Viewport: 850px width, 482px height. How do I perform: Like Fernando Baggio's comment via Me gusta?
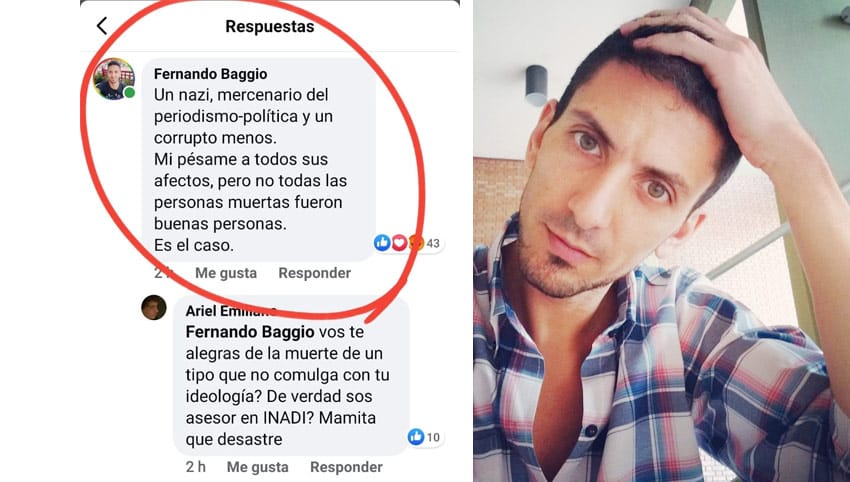(226, 273)
